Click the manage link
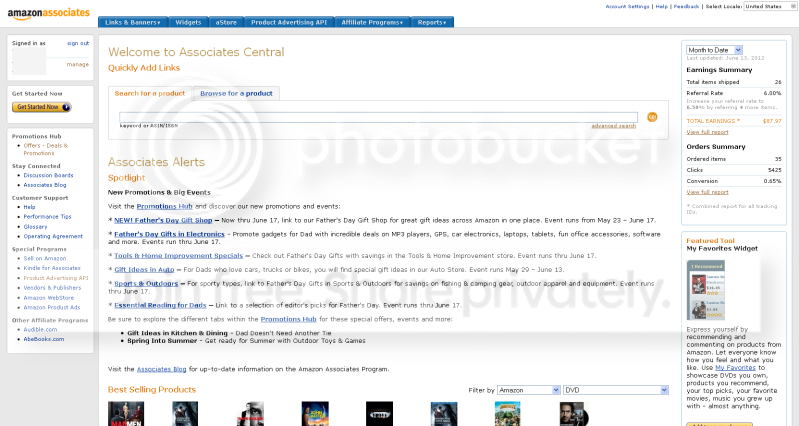 coord(77,65)
